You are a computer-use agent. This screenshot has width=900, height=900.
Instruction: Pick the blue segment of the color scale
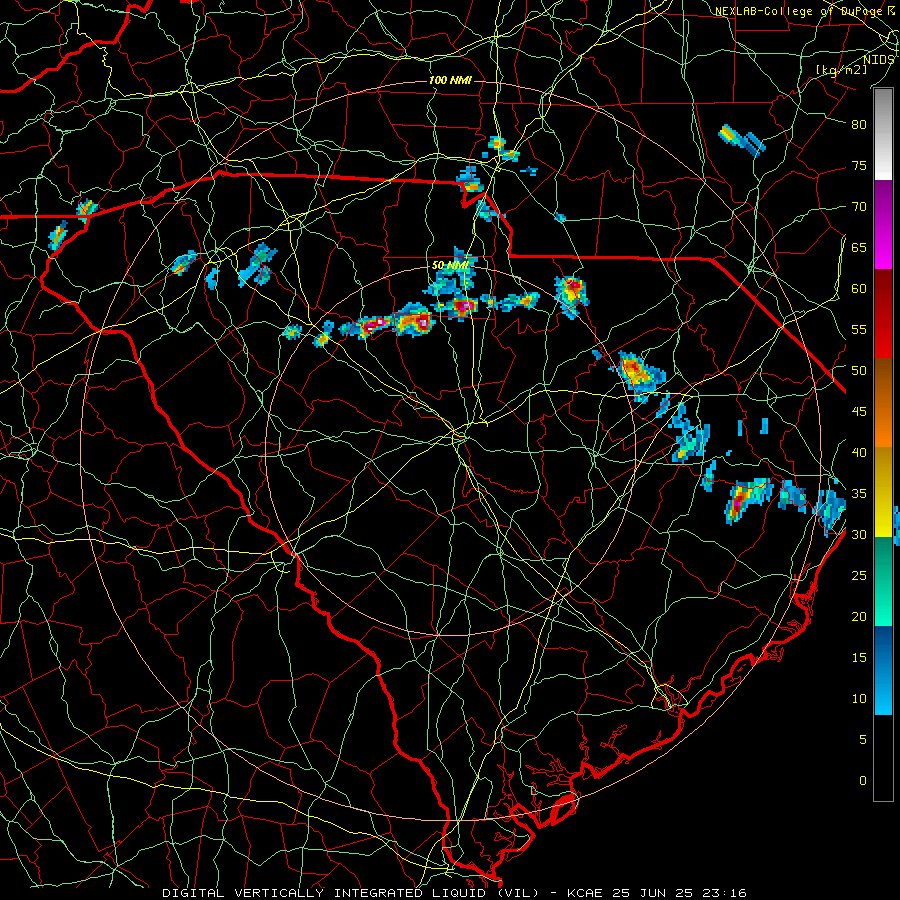click(x=883, y=670)
